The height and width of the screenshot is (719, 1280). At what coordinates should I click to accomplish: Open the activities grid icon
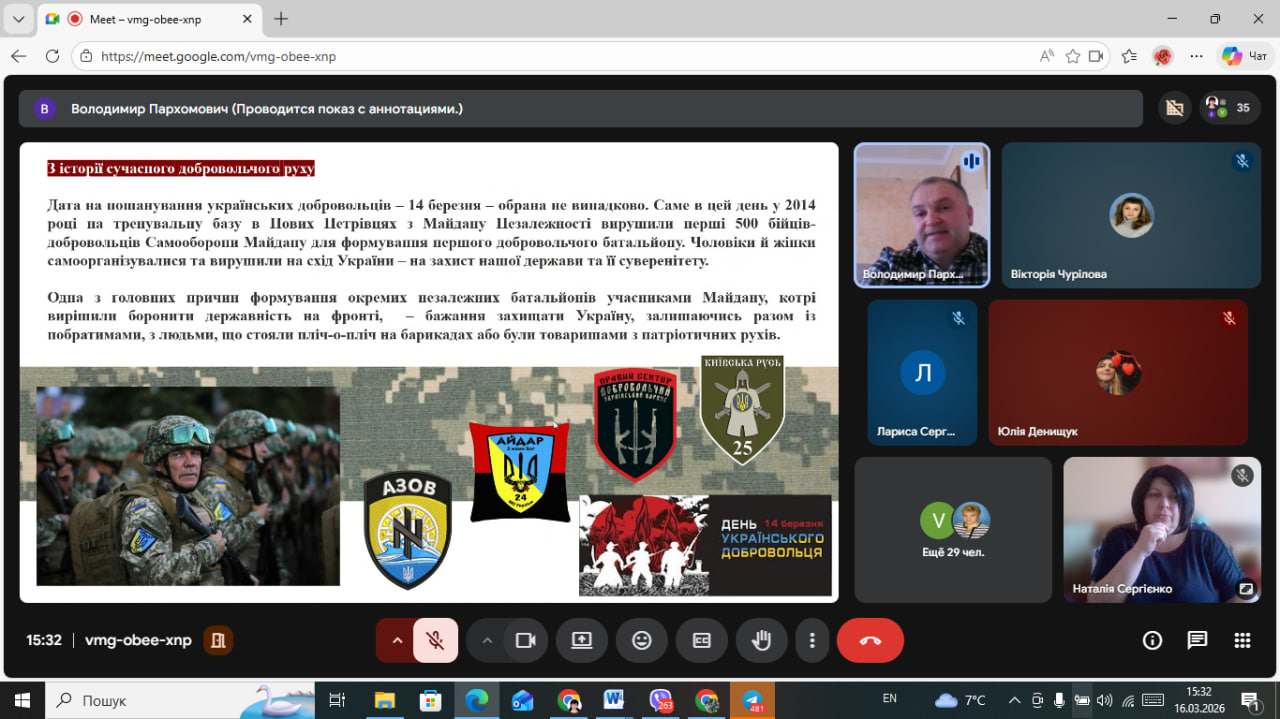pyautogui.click(x=1242, y=641)
